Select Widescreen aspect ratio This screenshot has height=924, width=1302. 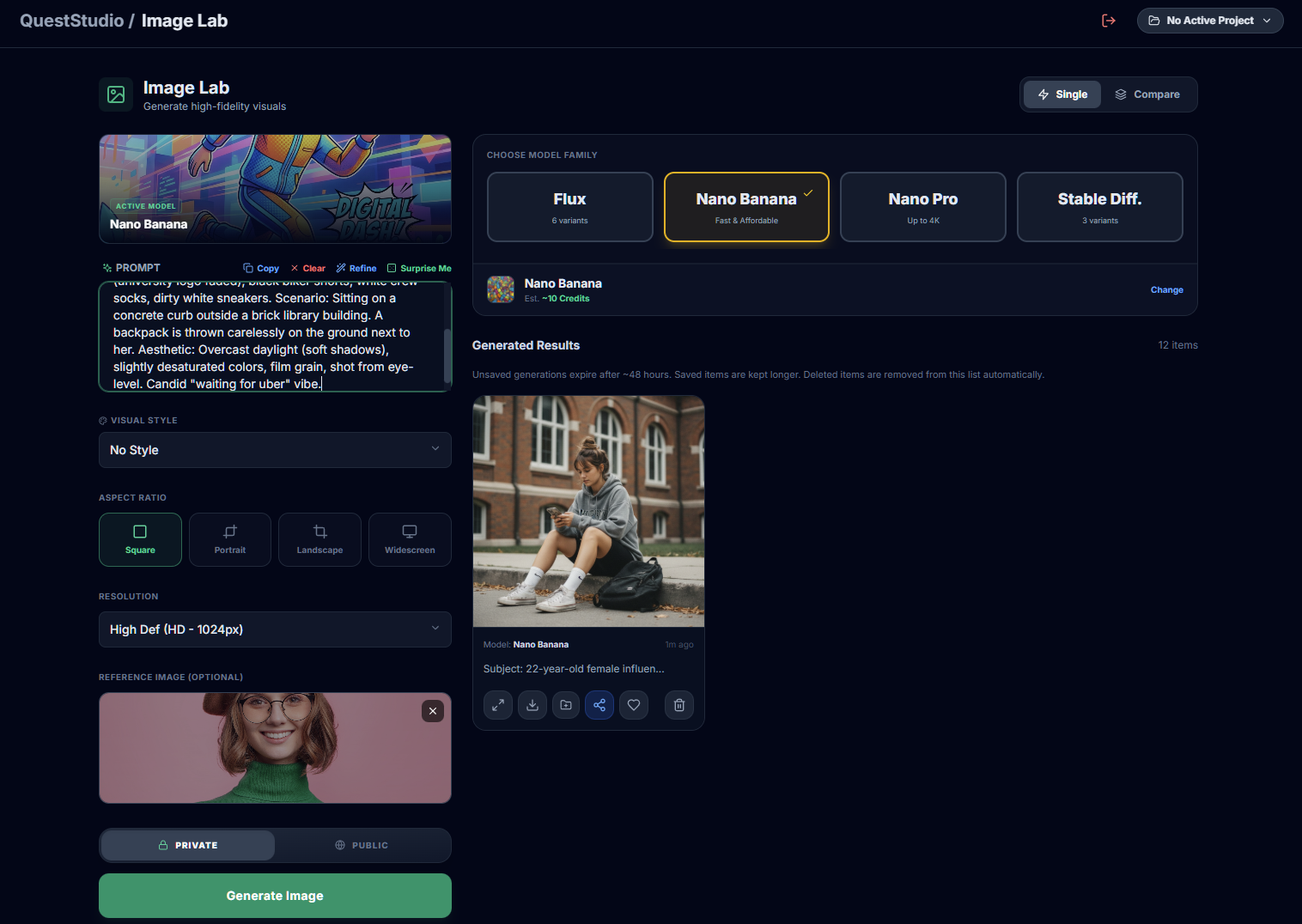pyautogui.click(x=410, y=539)
